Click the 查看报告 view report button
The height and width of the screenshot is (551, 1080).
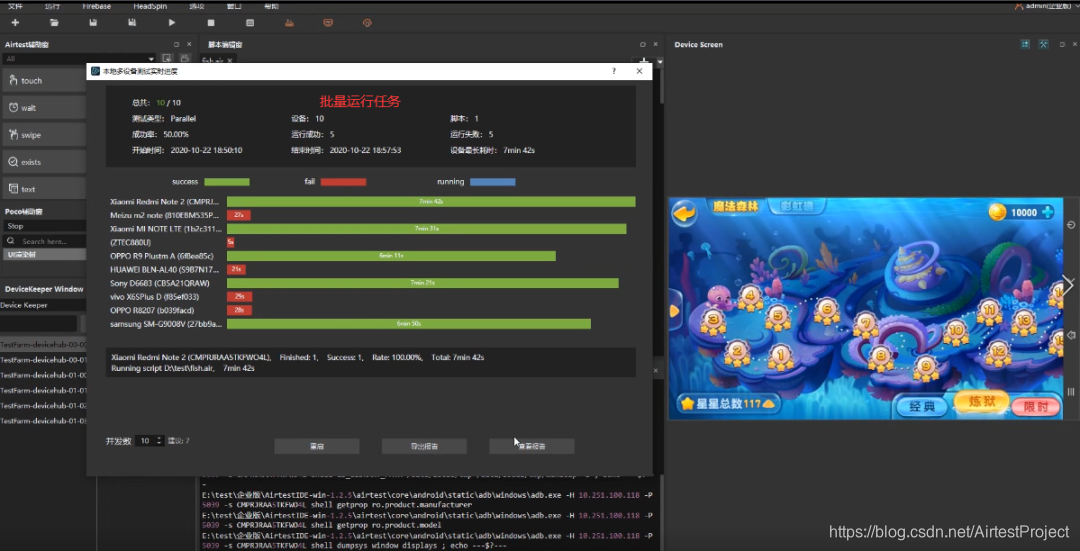(532, 446)
